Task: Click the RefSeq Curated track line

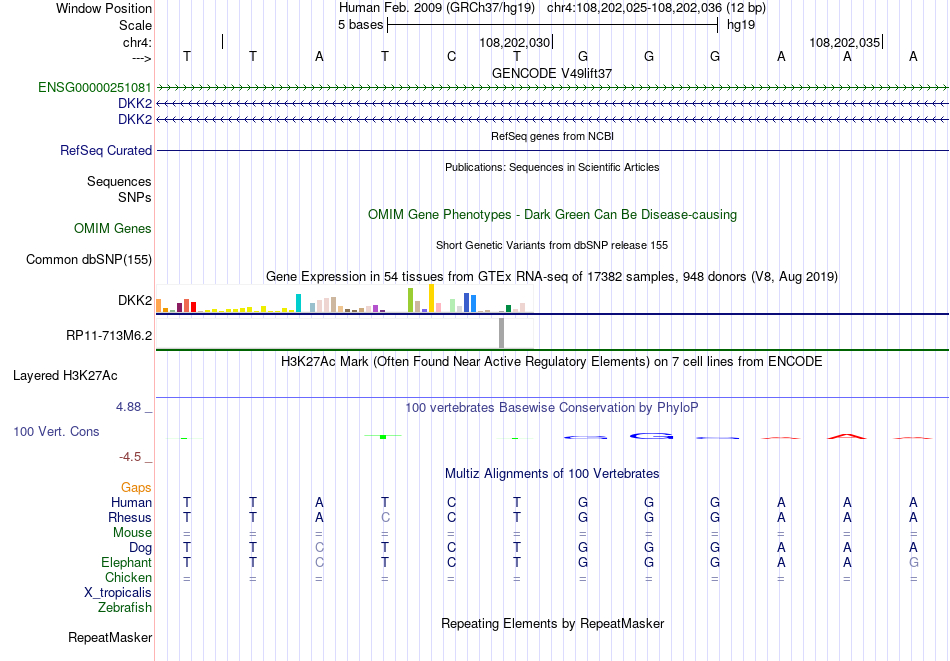Action: coord(552,150)
